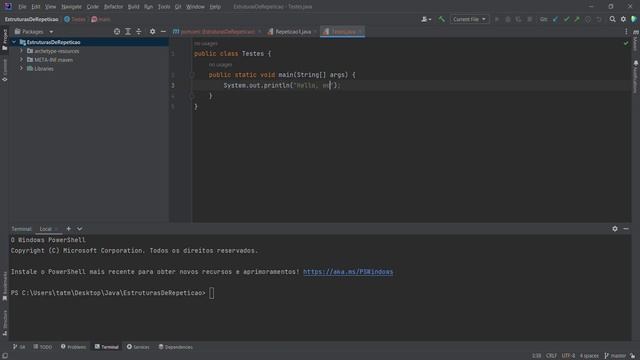
Task: Expand the Libraries node
Action: (x=21, y=69)
